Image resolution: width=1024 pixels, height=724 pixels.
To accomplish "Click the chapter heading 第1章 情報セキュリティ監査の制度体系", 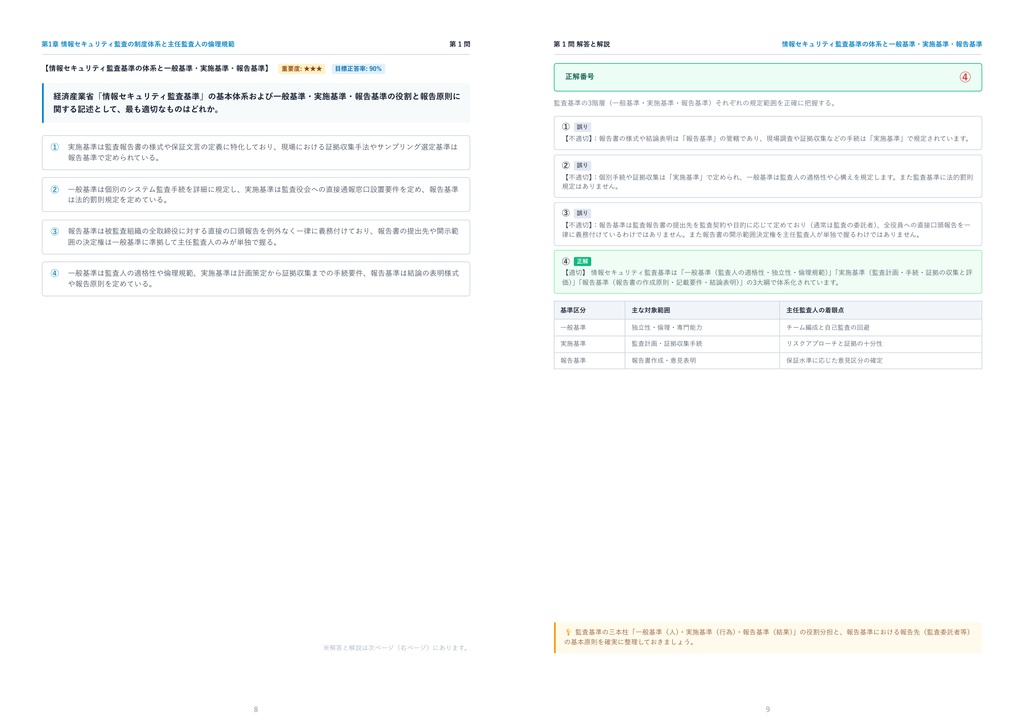I will click(138, 44).
